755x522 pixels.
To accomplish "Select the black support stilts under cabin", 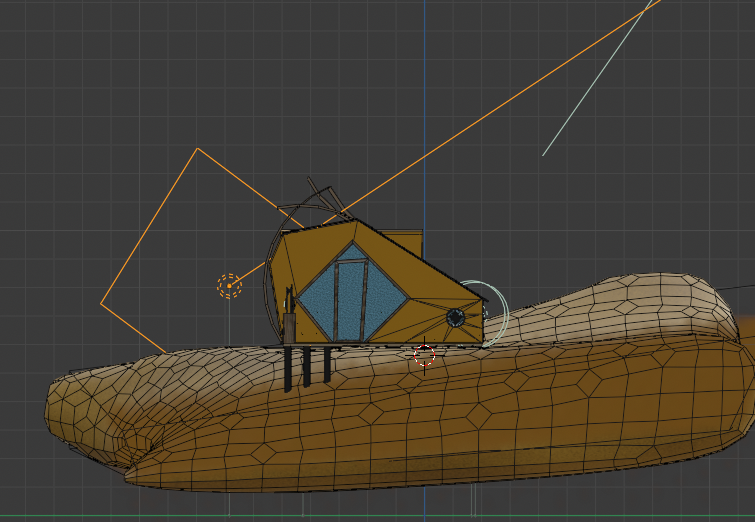I will pyautogui.click(x=307, y=368).
